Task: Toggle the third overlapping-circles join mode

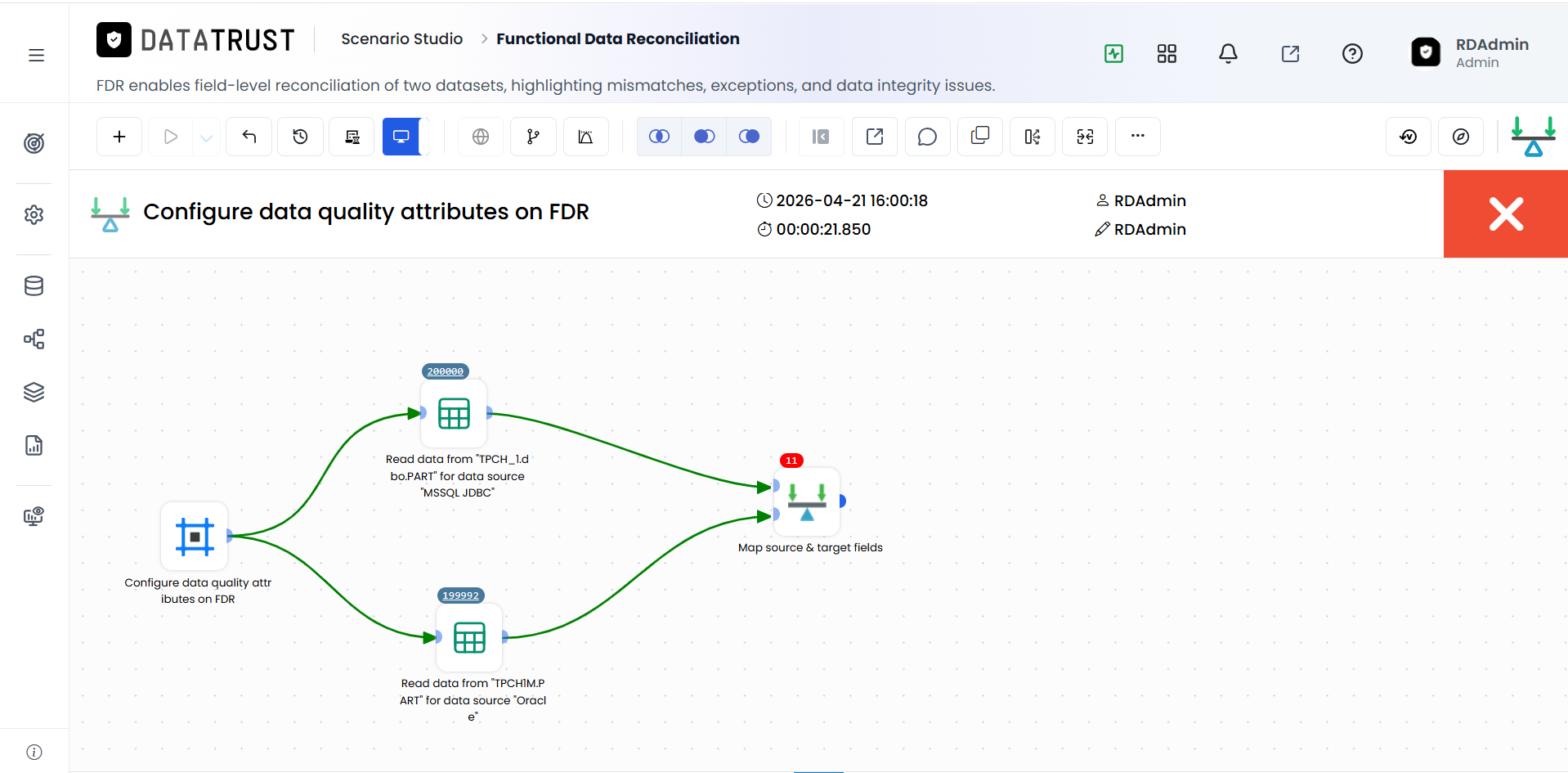Action: click(x=749, y=137)
